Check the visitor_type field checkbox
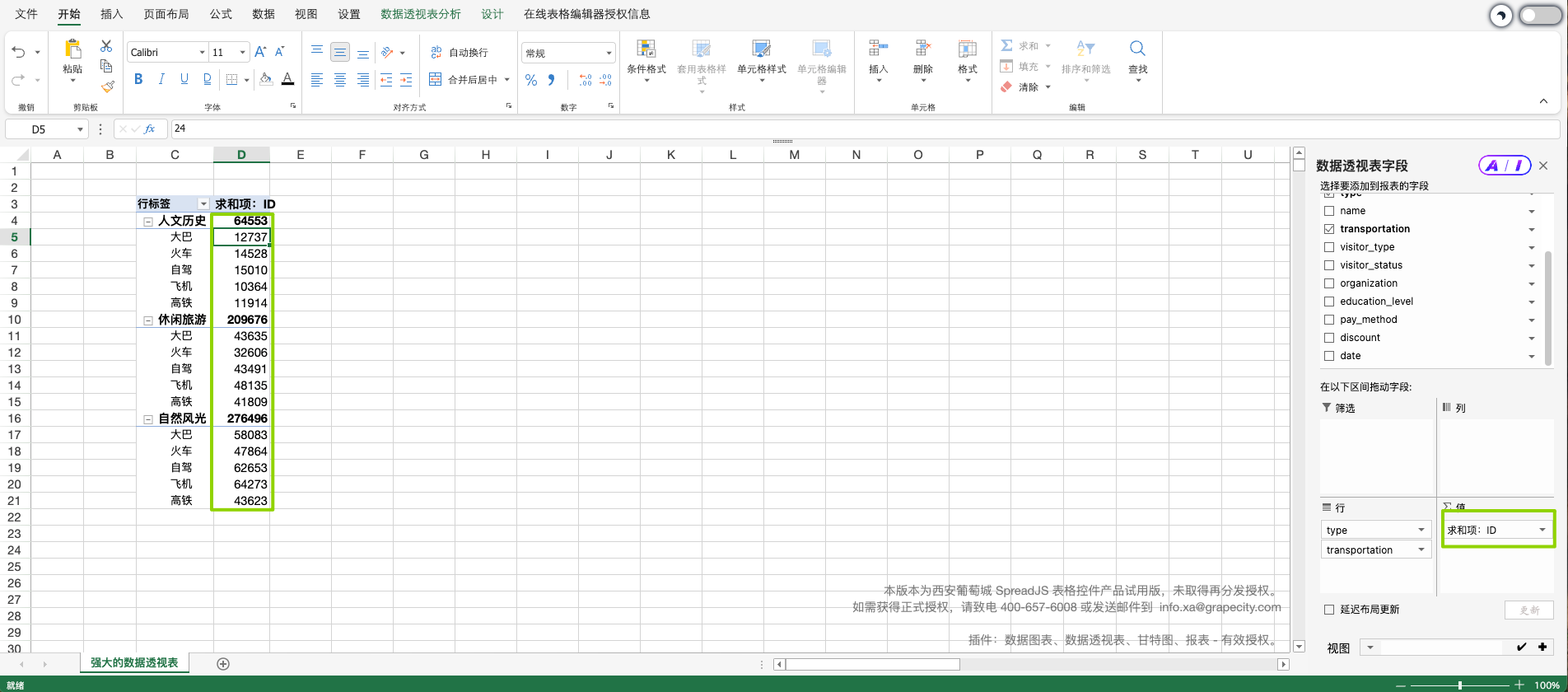 [1329, 247]
